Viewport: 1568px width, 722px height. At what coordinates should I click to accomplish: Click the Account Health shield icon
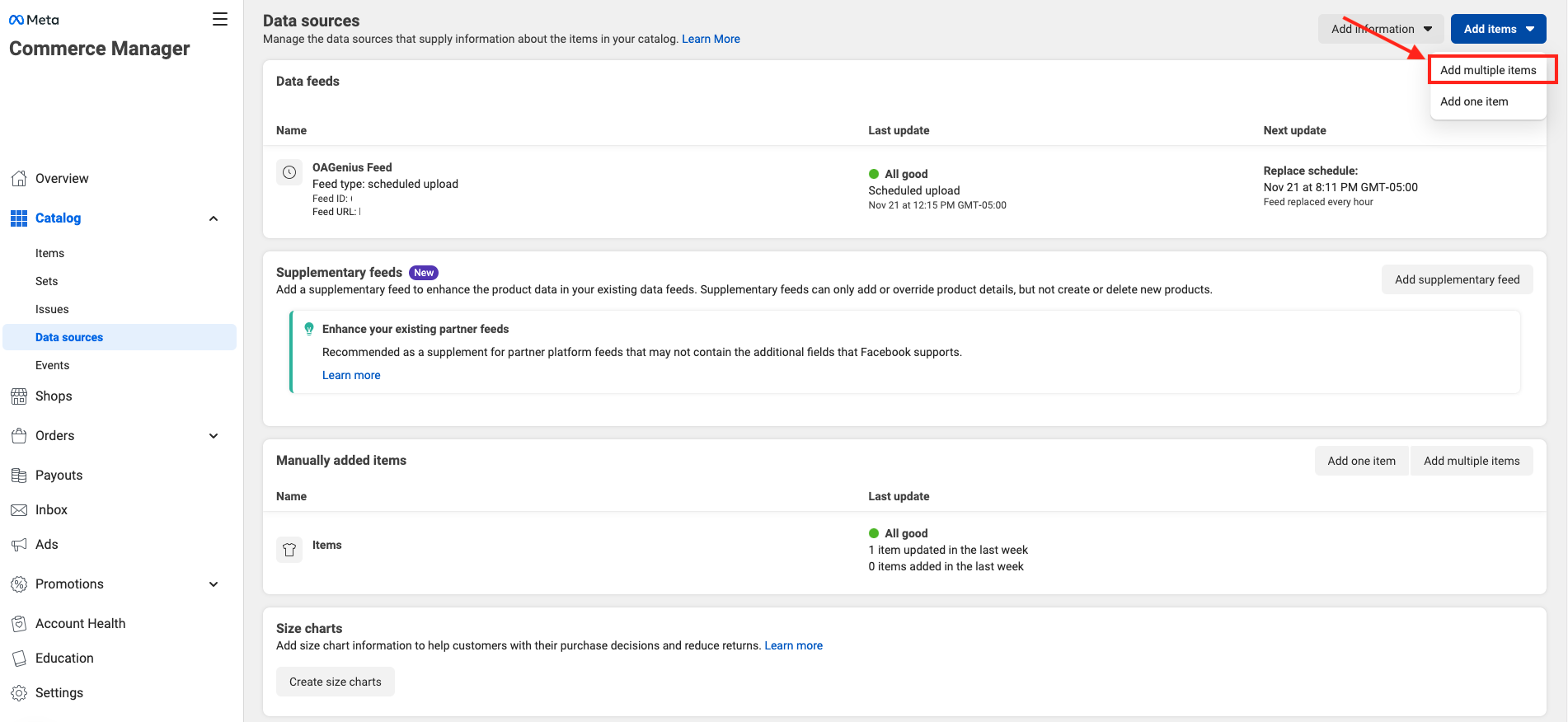(19, 624)
